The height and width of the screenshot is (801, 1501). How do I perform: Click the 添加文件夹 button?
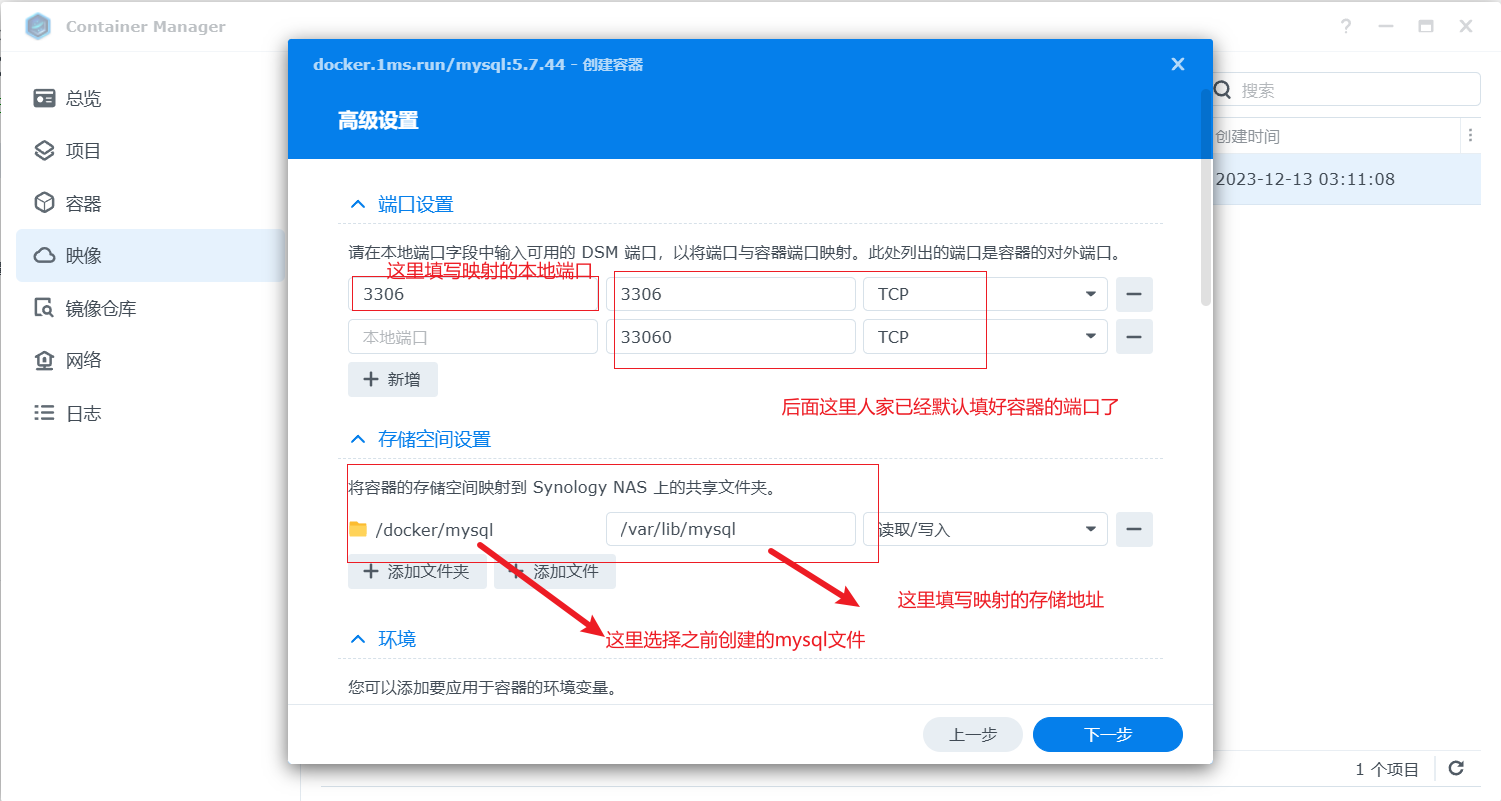coord(417,571)
